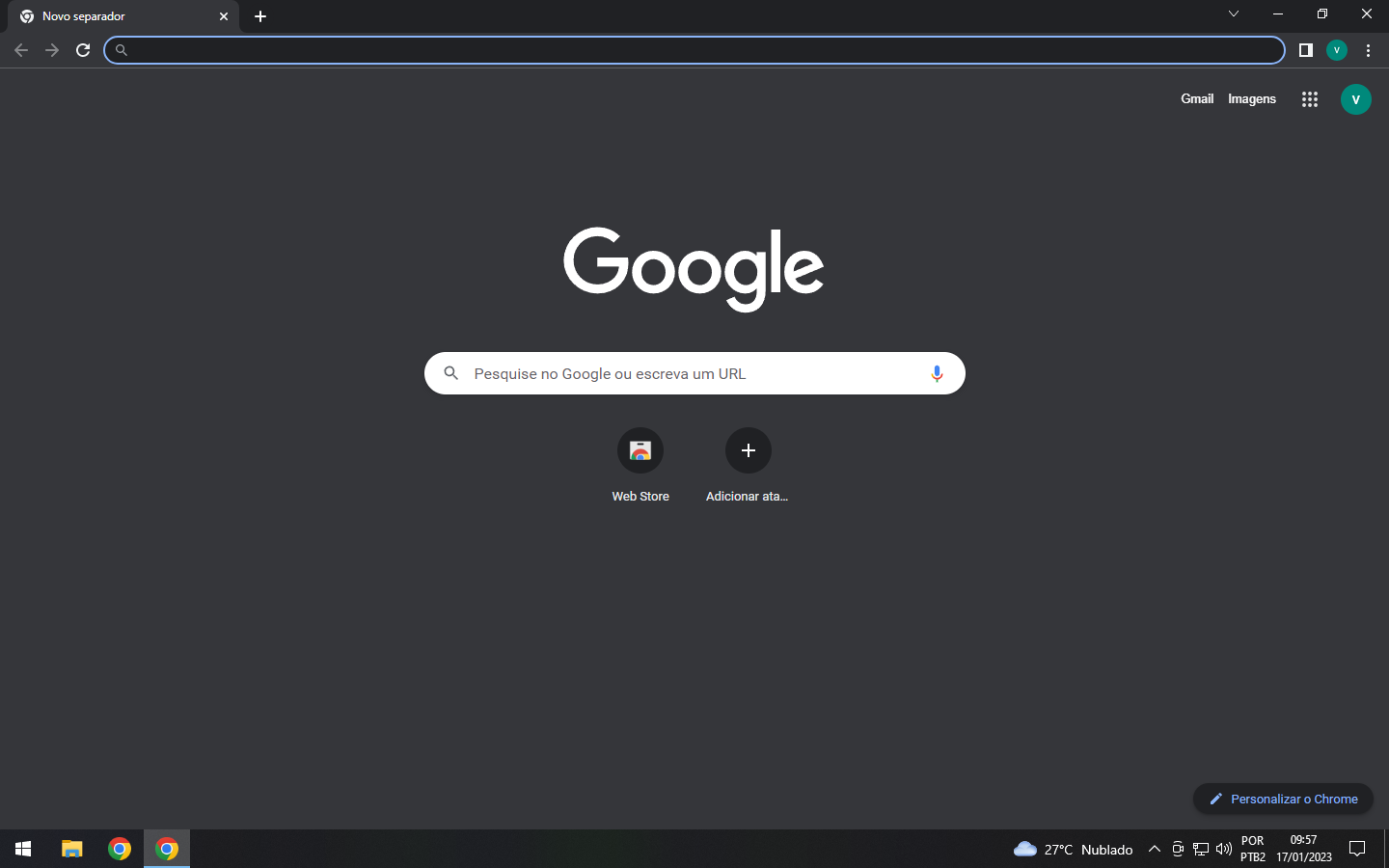
Task: Open the weather widget 27°C Nublado
Action: [1073, 850]
